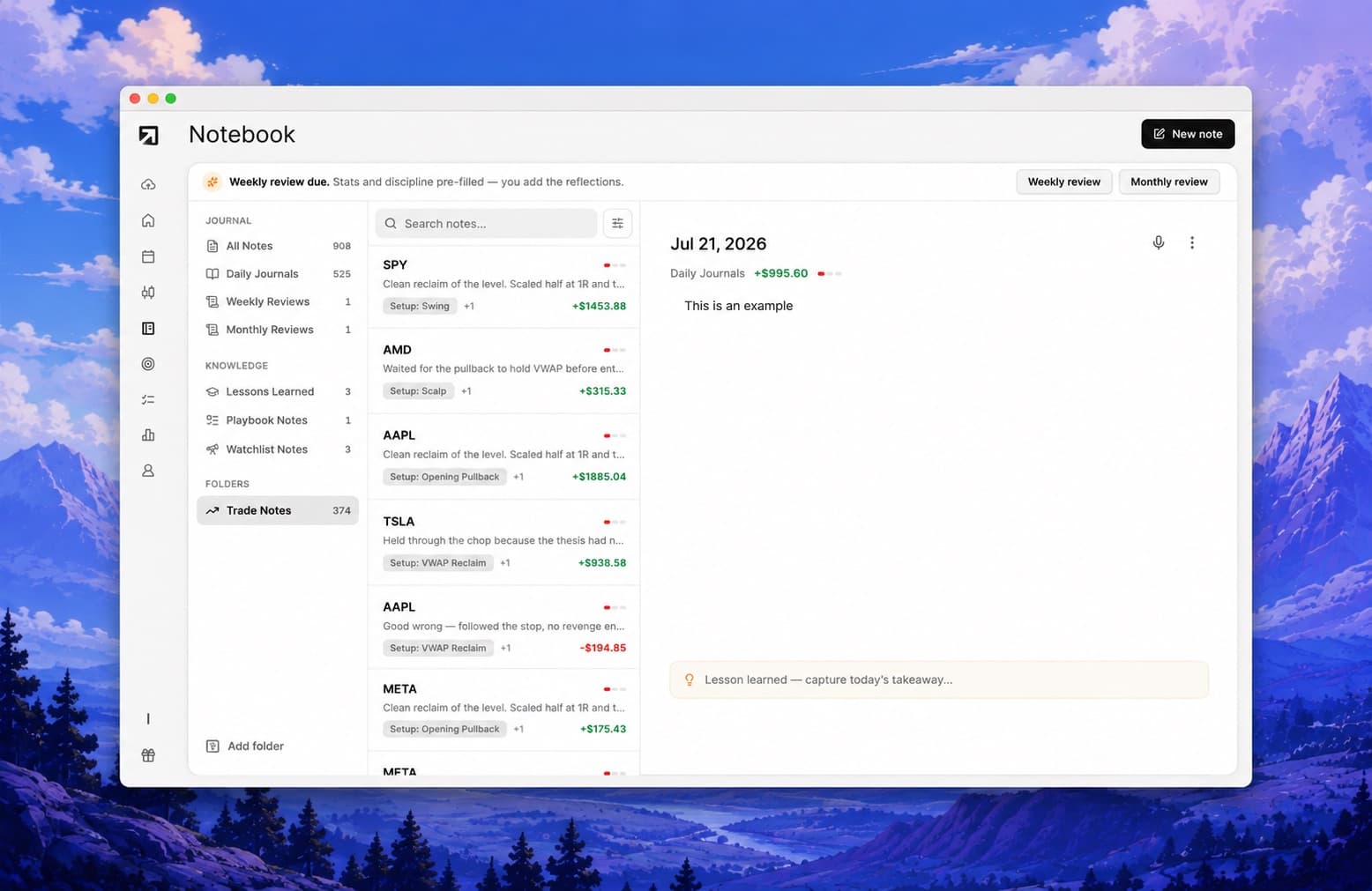Select the notebook icon in left rail
1372x891 pixels.
coord(148,329)
